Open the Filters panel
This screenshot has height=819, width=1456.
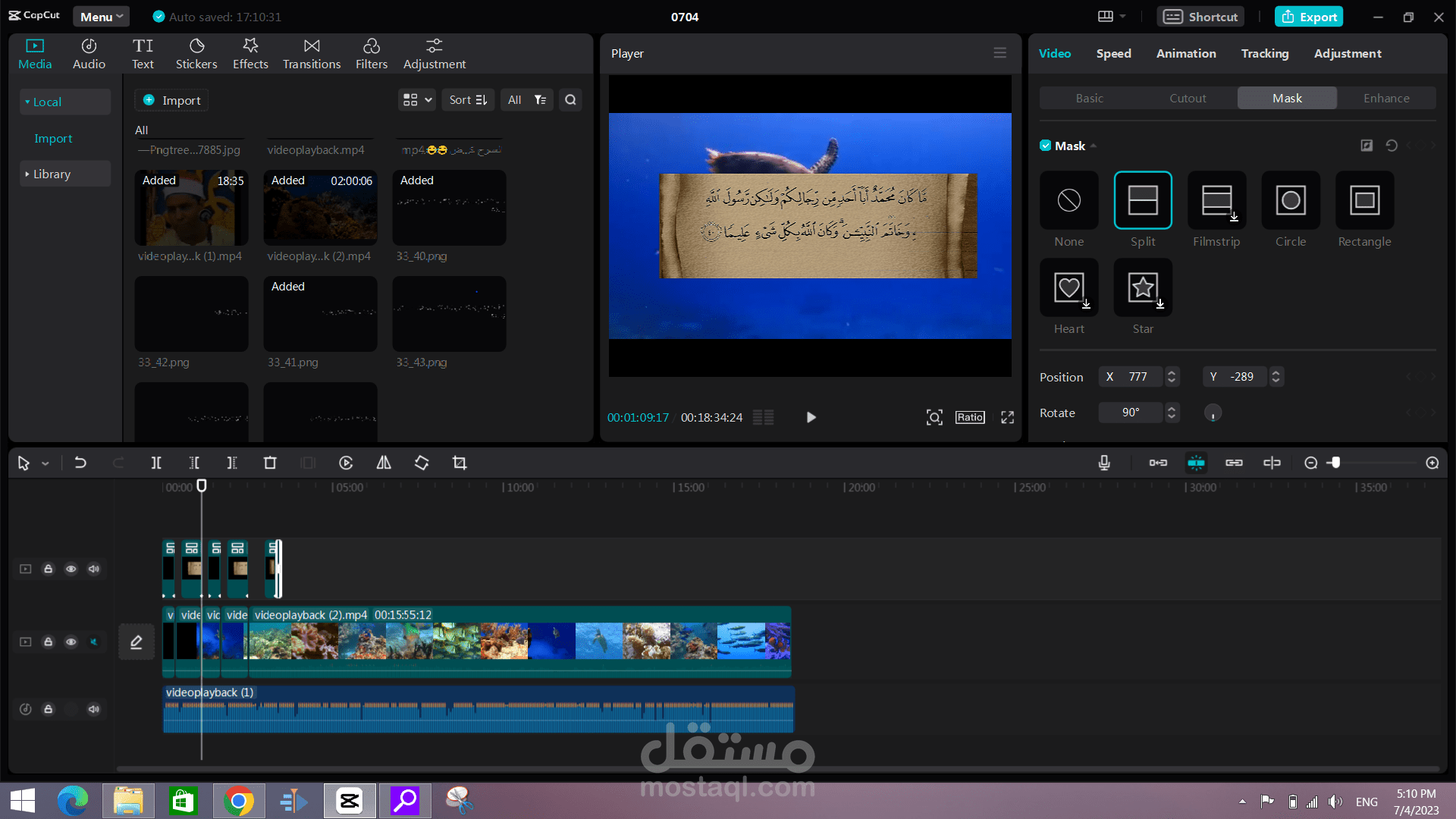click(372, 54)
